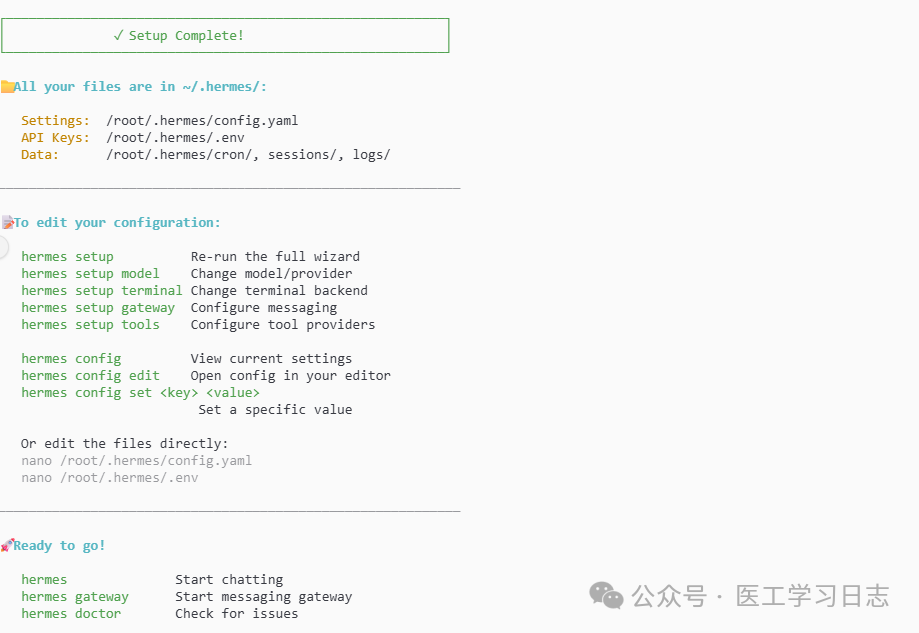Click the heading 'All your files are in ~/.hermes/:'
The height and width of the screenshot is (633, 919).
pyautogui.click(x=140, y=87)
